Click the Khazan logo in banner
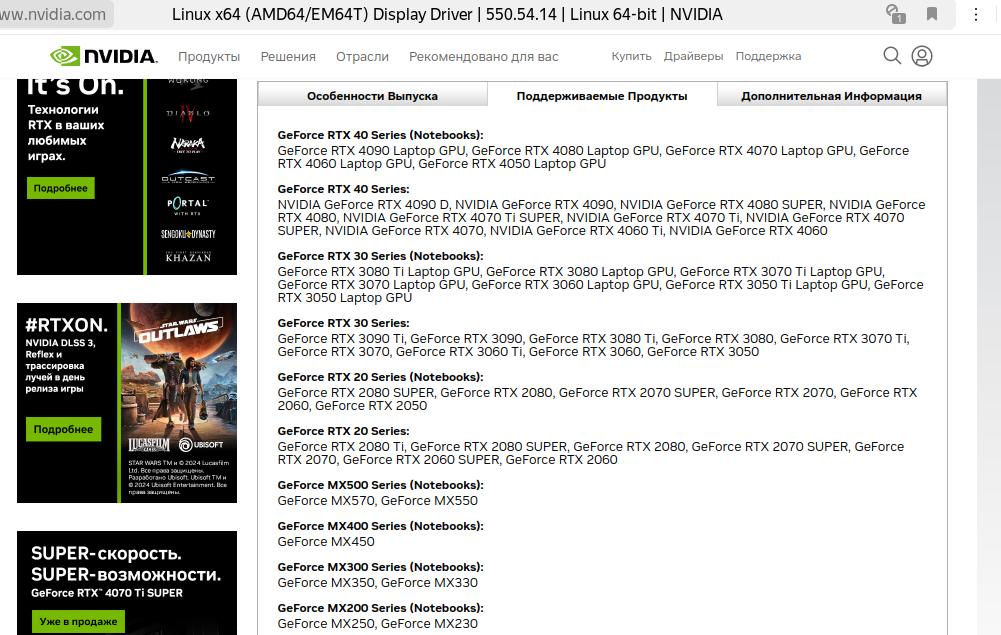1001x635 pixels. 188,256
